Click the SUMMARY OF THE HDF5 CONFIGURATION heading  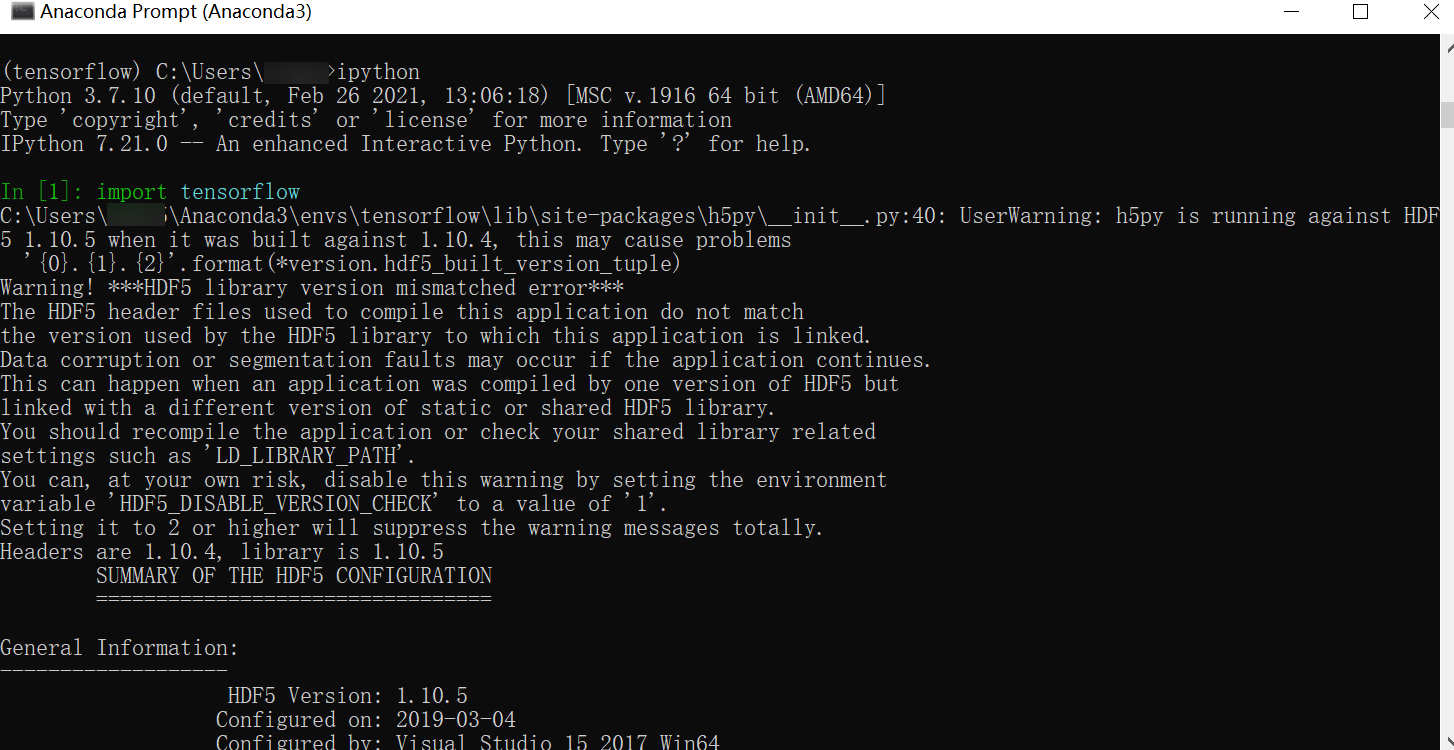(293, 575)
